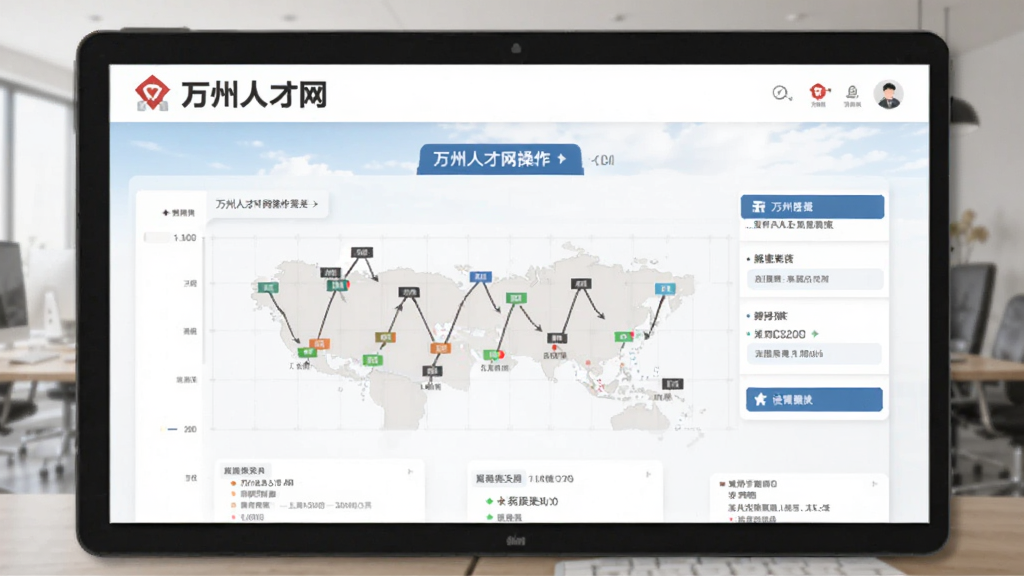
Task: Click the red shield icon in the header
Action: 818,91
